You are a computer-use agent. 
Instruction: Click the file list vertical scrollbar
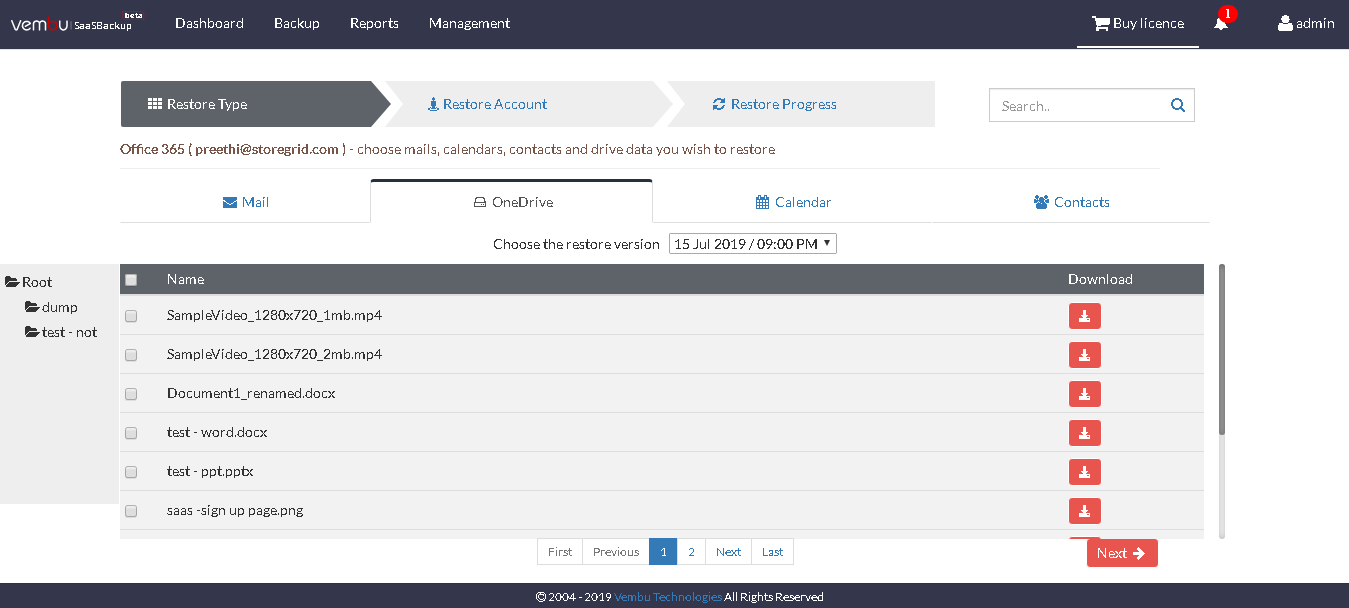(1222, 350)
